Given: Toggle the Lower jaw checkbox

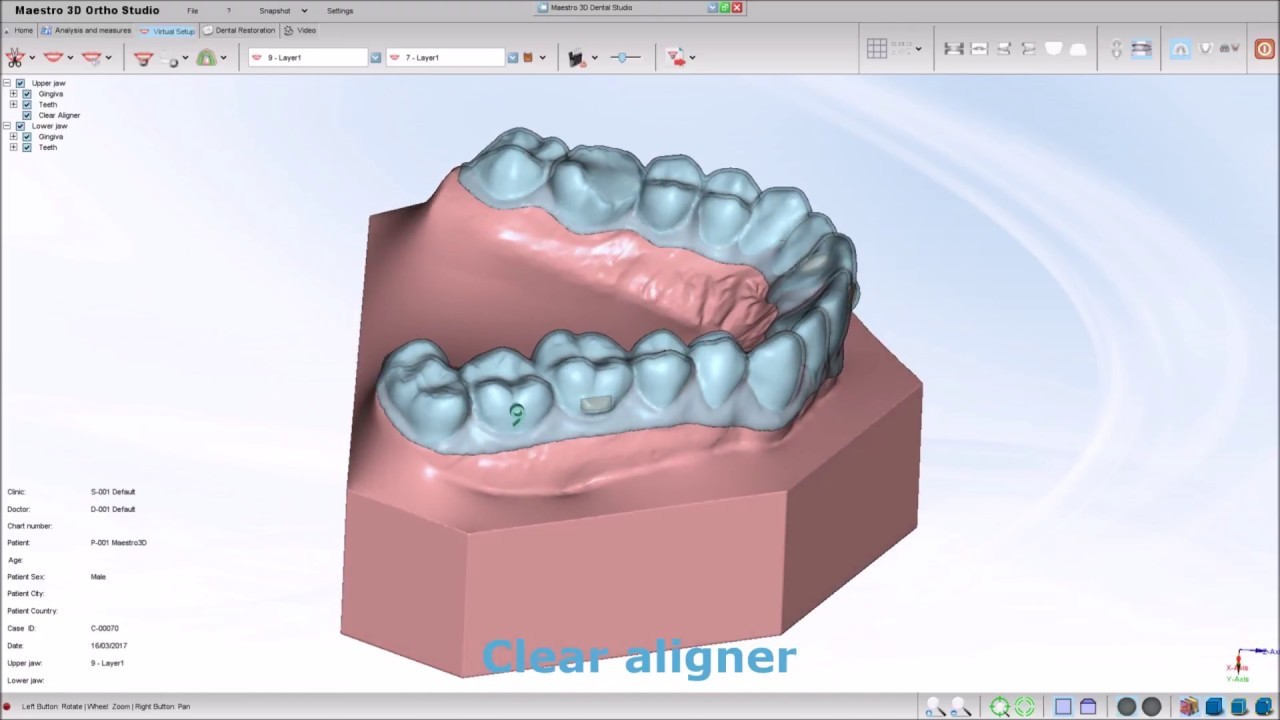Looking at the screenshot, I should [x=20, y=126].
